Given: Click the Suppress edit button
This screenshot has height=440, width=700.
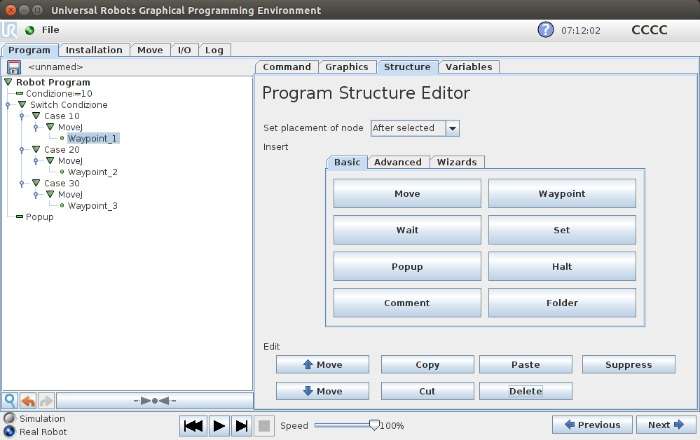Looking at the screenshot, I should (629, 365).
